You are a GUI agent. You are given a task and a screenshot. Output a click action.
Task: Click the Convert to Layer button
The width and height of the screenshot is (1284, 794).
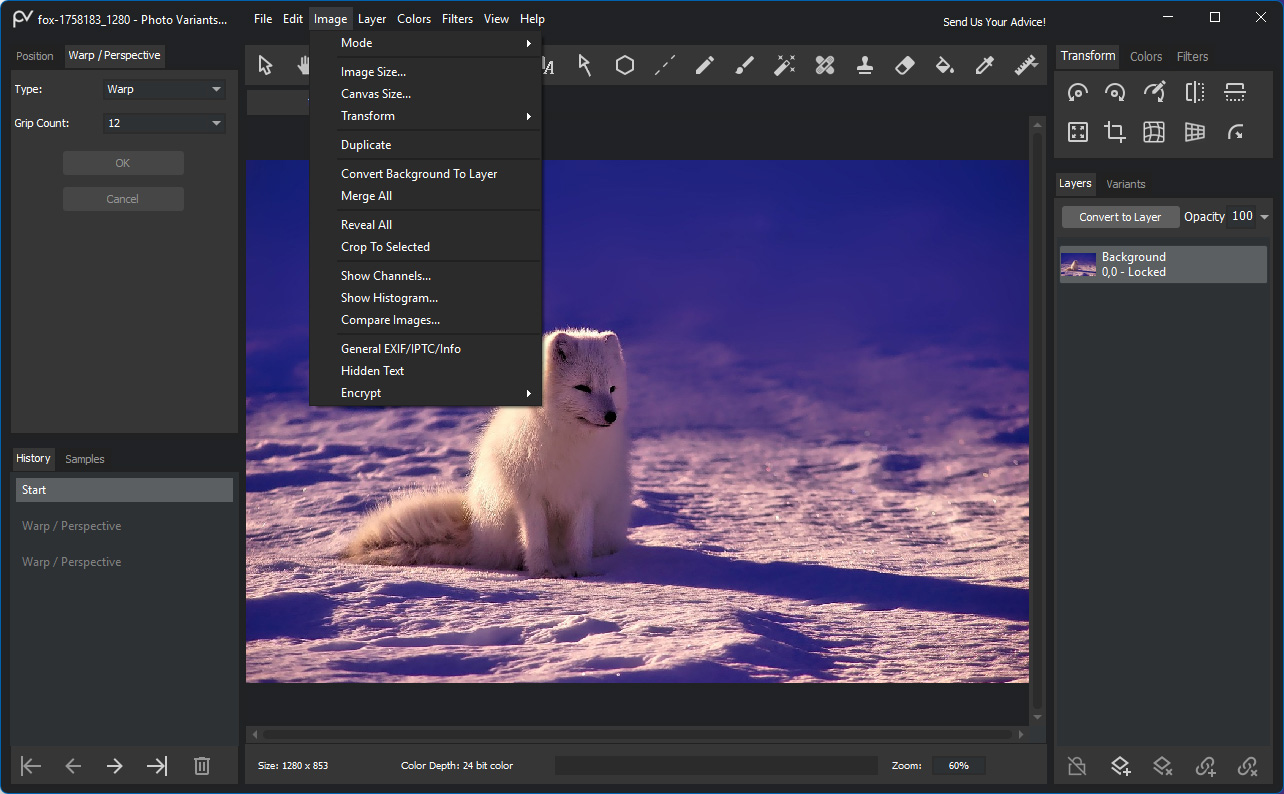1120,217
